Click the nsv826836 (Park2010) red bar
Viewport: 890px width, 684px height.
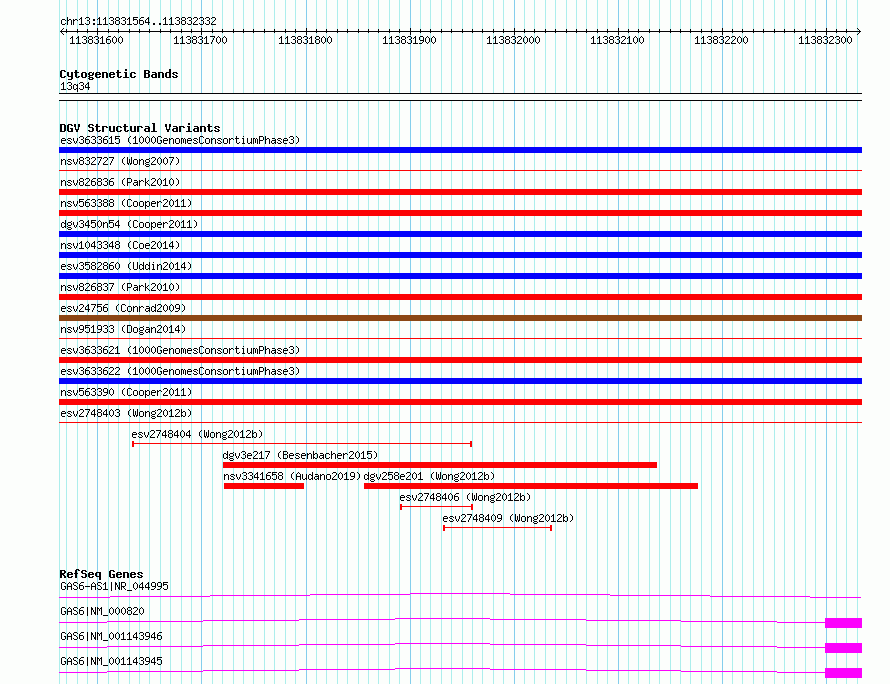[460, 192]
